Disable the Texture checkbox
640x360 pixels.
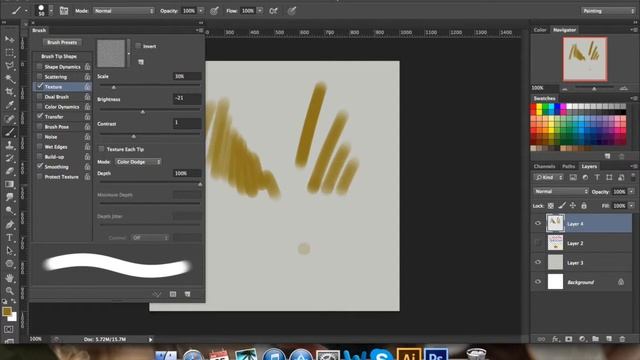pyautogui.click(x=40, y=87)
